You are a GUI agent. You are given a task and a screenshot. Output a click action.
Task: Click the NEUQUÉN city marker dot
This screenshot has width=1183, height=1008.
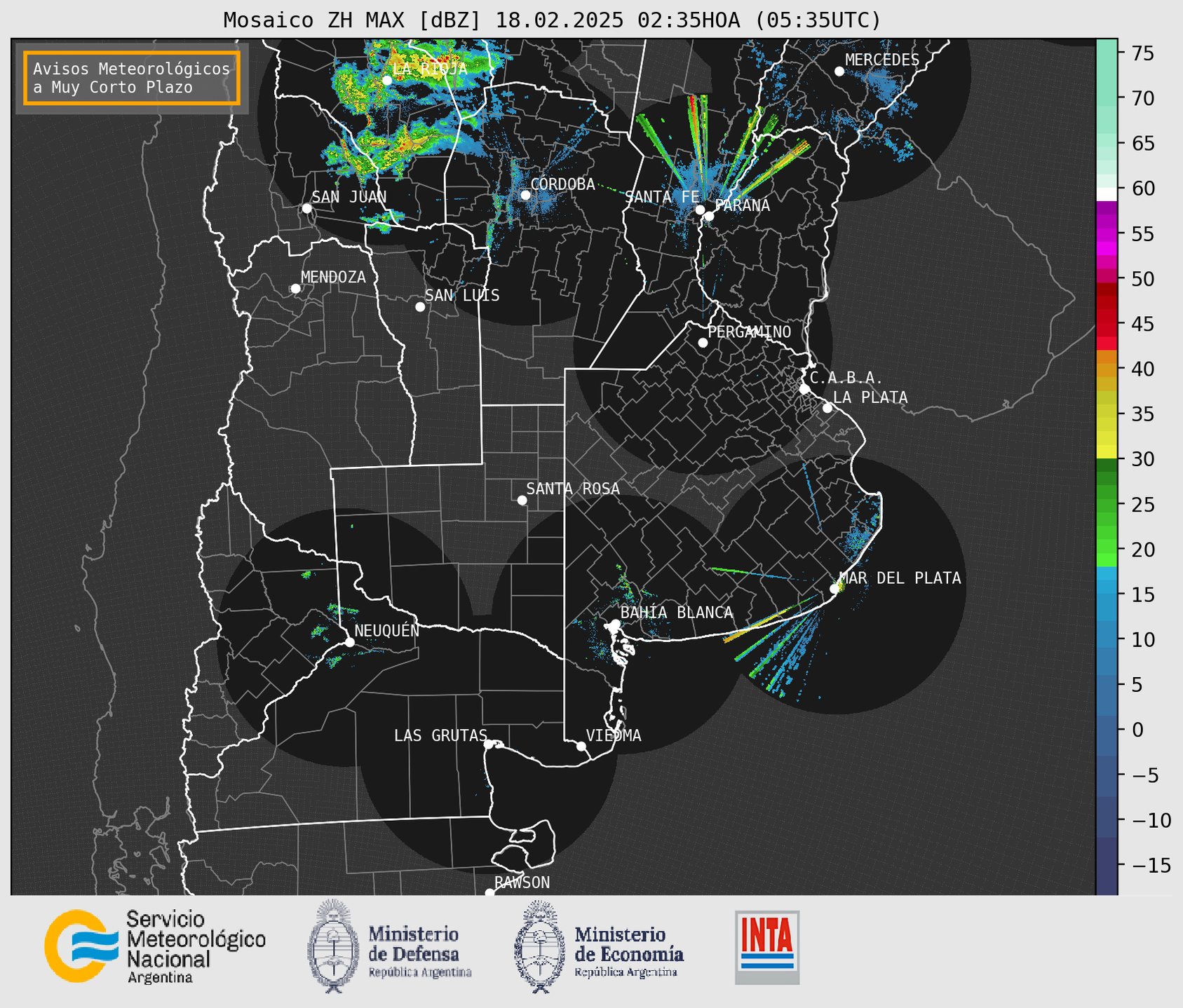pos(350,642)
